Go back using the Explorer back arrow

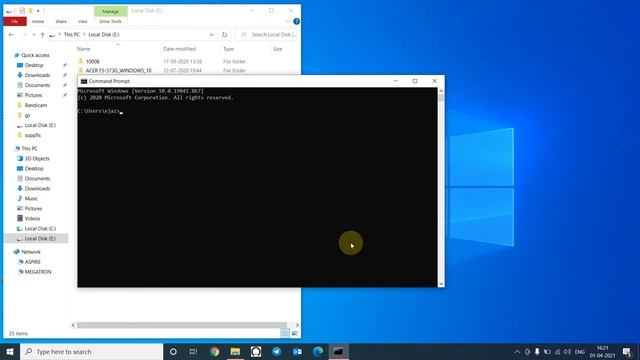pyautogui.click(x=11, y=35)
